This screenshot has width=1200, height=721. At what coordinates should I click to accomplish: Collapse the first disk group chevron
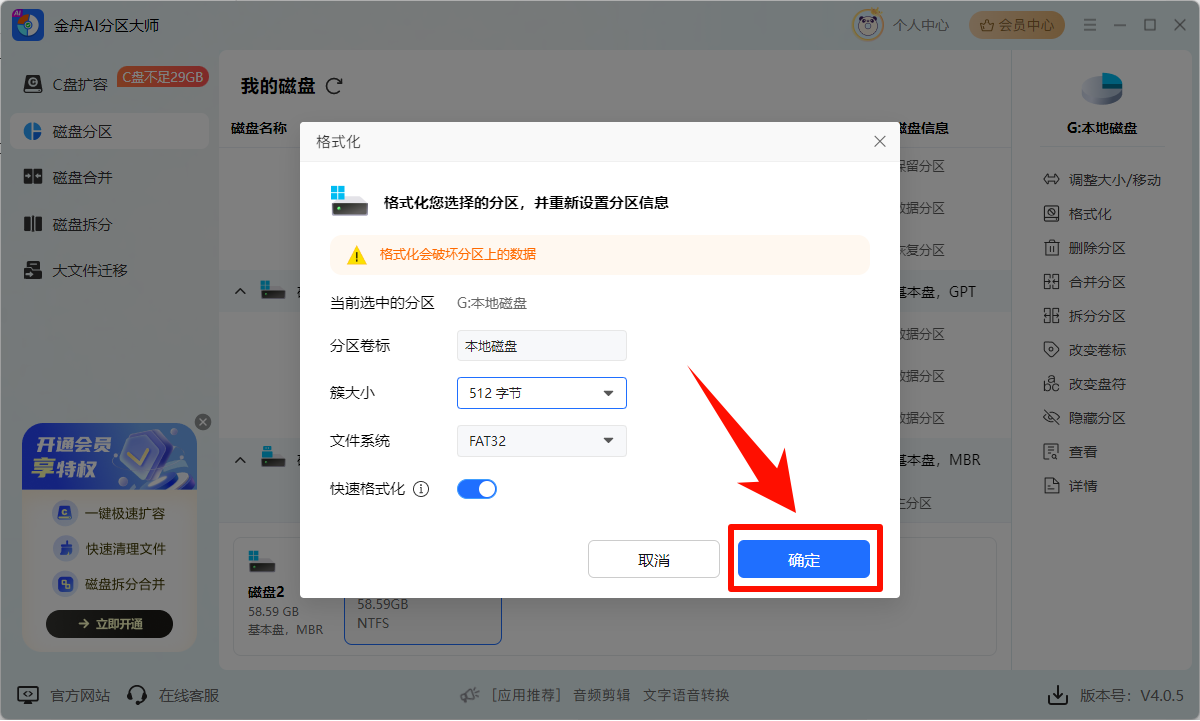(240, 291)
